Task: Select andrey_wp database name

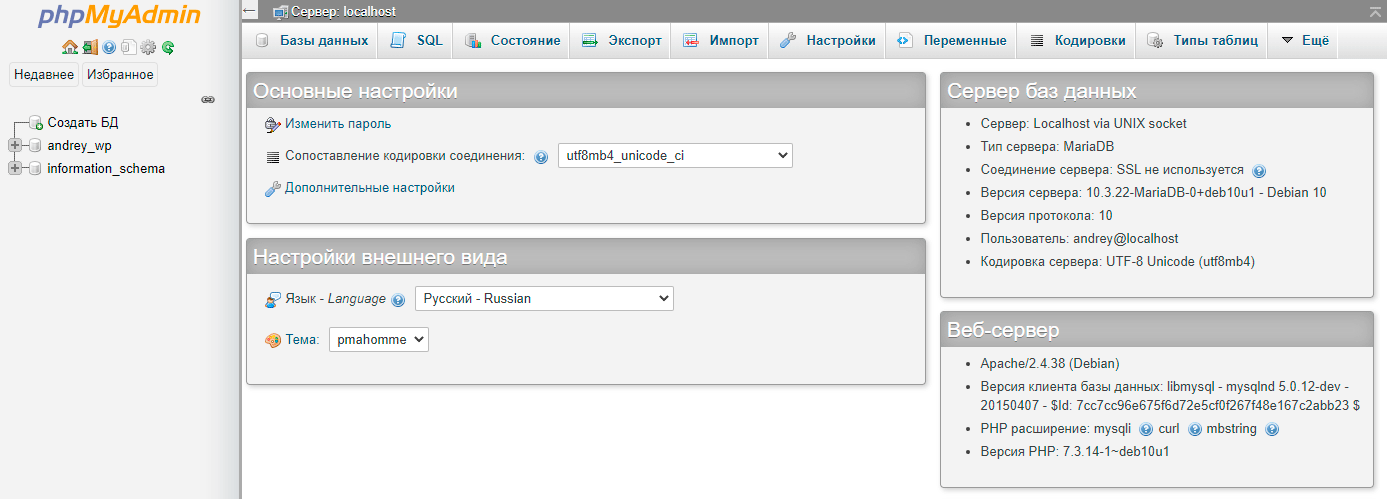Action: coord(80,146)
